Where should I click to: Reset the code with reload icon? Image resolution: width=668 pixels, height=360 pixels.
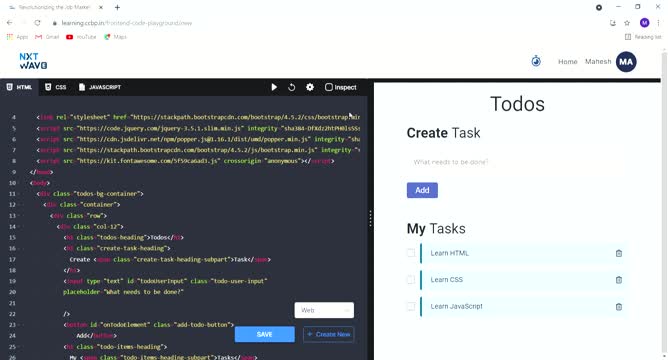[291, 87]
